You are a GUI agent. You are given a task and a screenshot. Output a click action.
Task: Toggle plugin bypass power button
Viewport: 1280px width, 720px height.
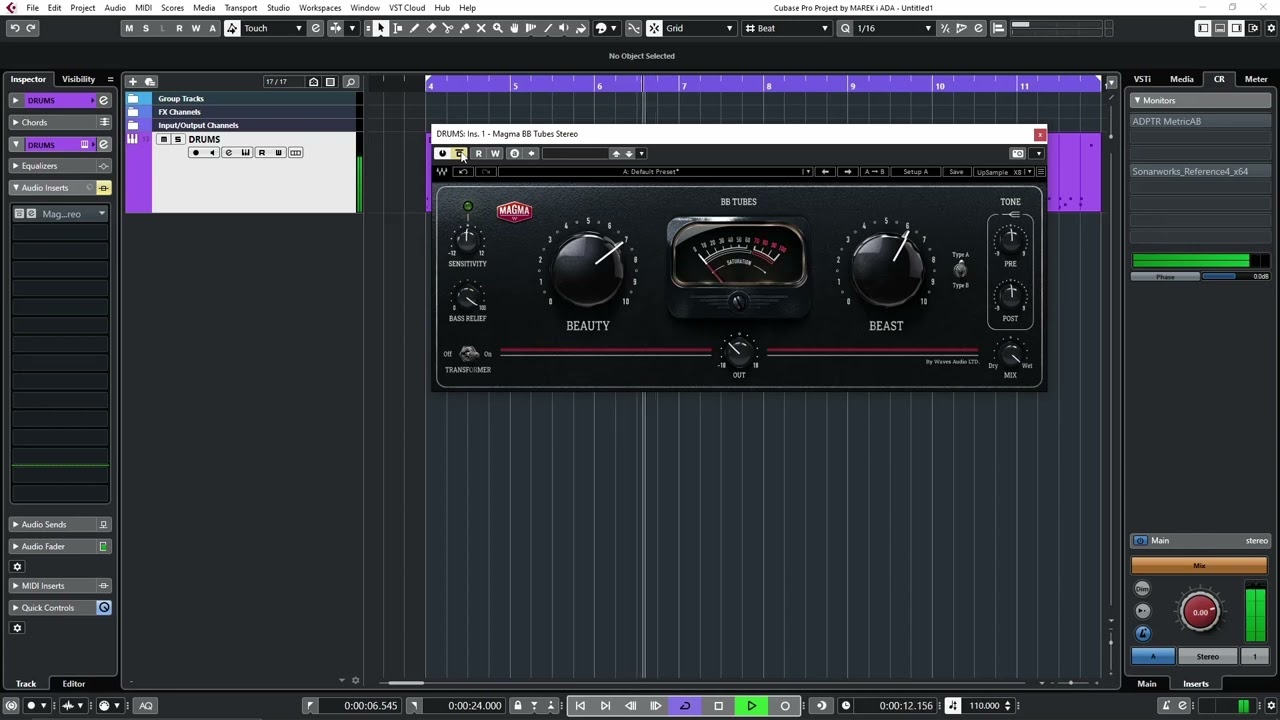pos(442,153)
